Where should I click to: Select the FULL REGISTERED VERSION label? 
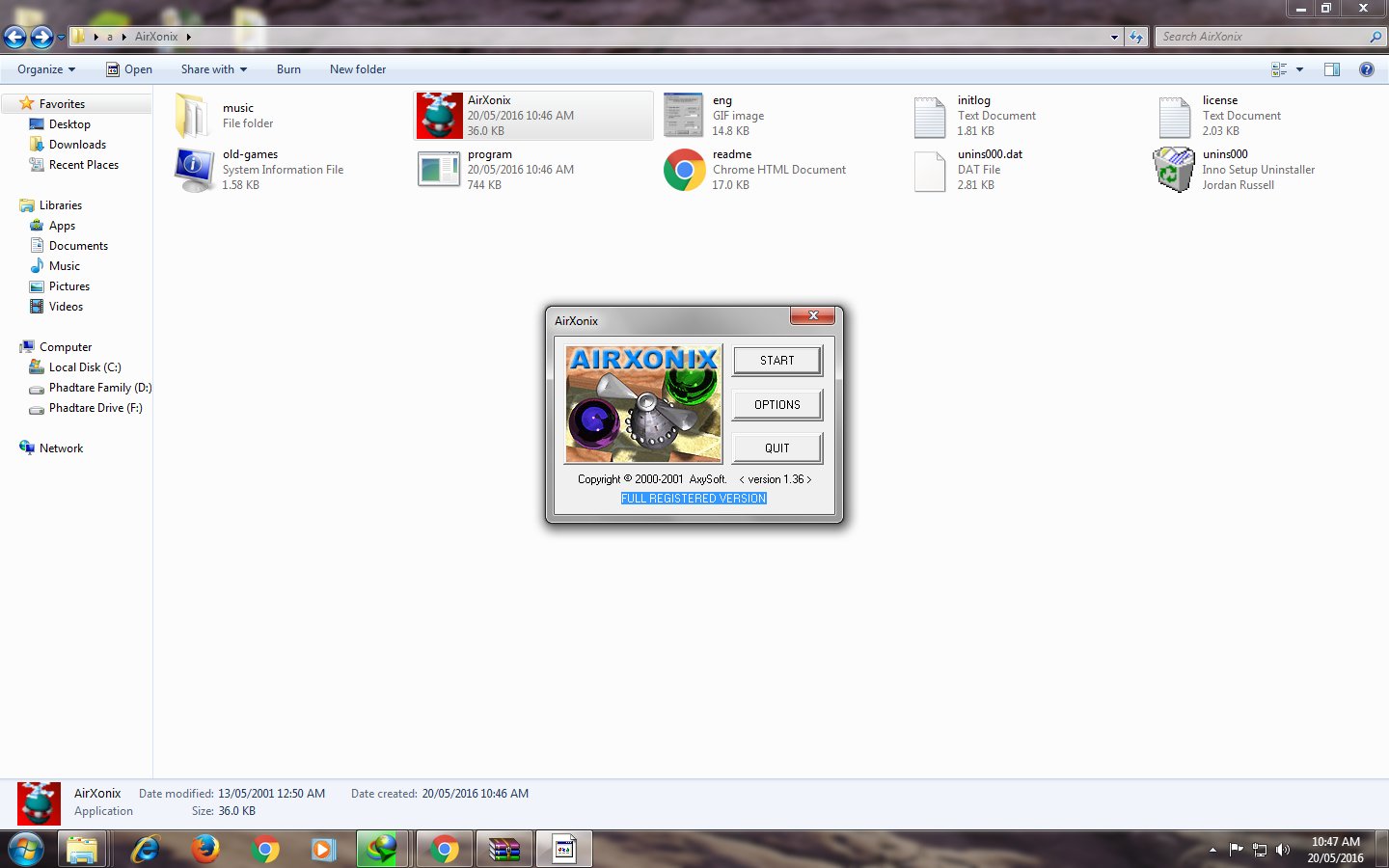click(x=694, y=499)
